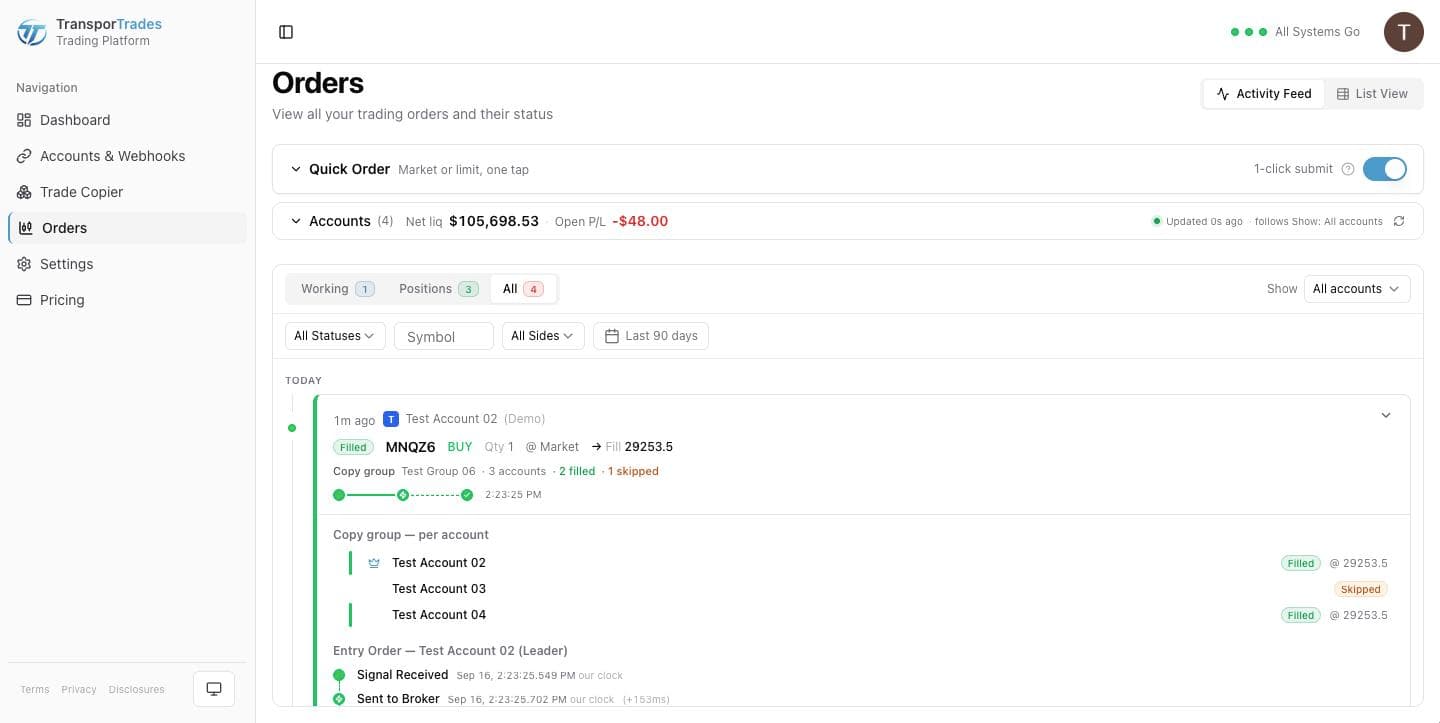Collapse the MNQZ6 order card chevron
This screenshot has height=723, width=1440.
[1386, 416]
